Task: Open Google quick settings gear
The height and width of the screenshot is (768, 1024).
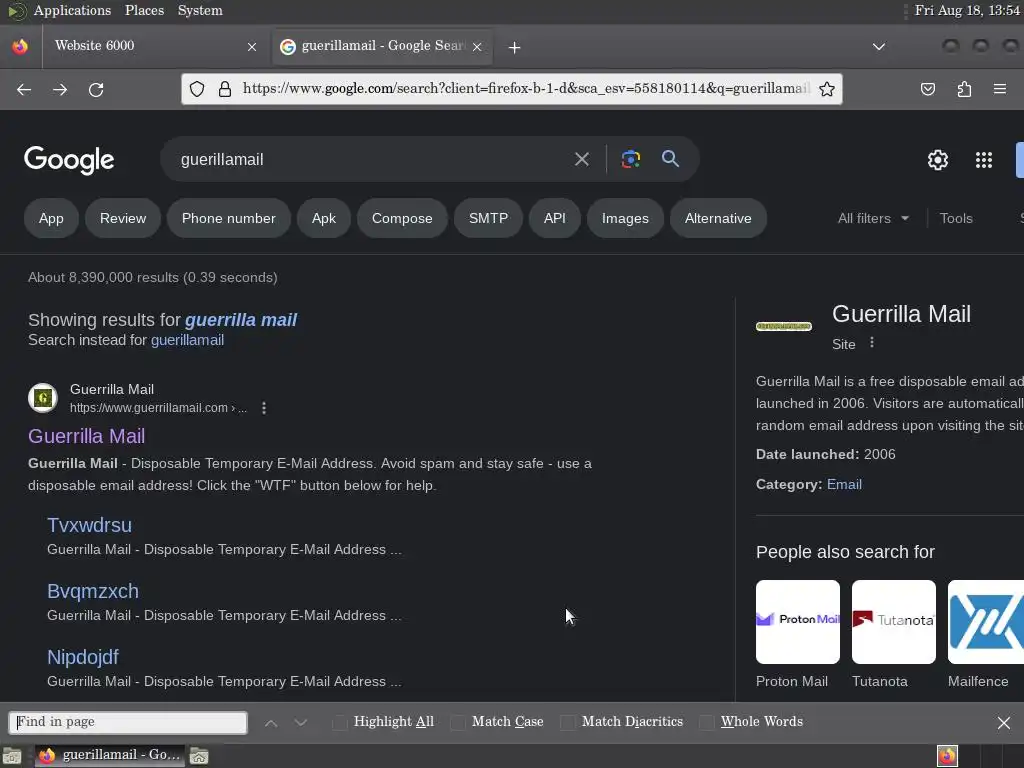Action: [938, 159]
